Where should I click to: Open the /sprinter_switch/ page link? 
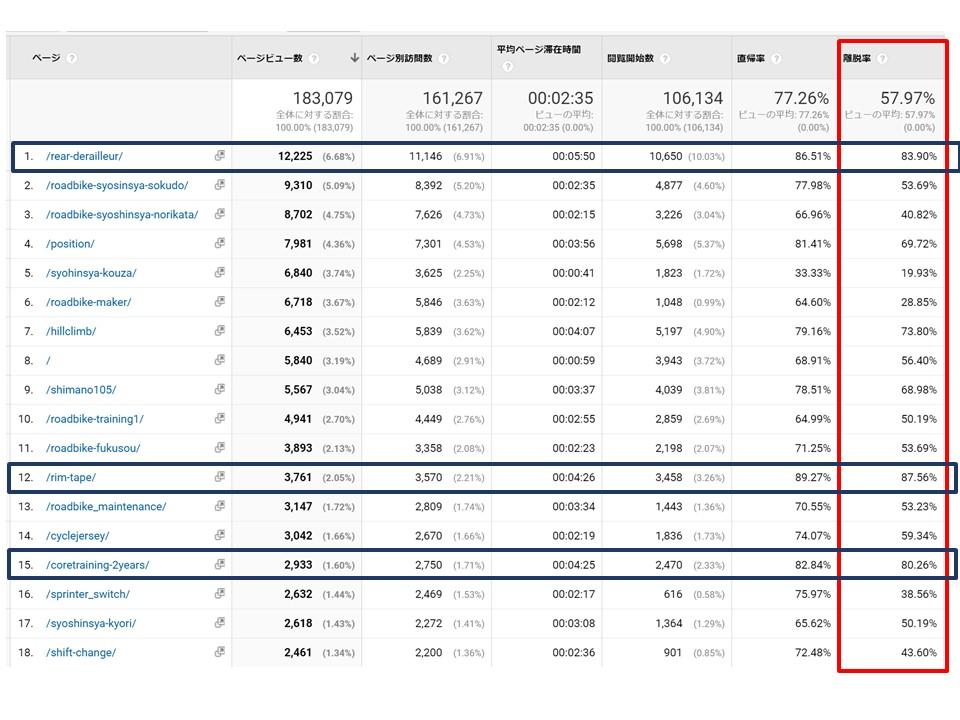point(88,594)
